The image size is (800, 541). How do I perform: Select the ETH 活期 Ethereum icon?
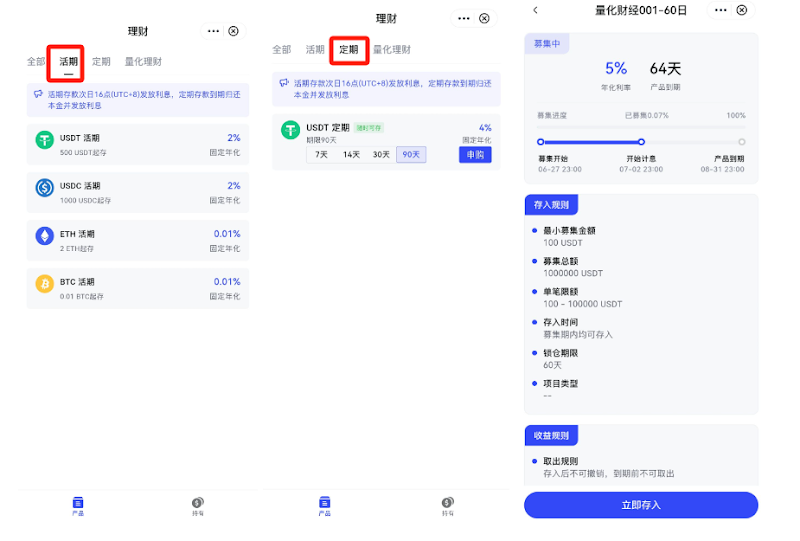(45, 236)
